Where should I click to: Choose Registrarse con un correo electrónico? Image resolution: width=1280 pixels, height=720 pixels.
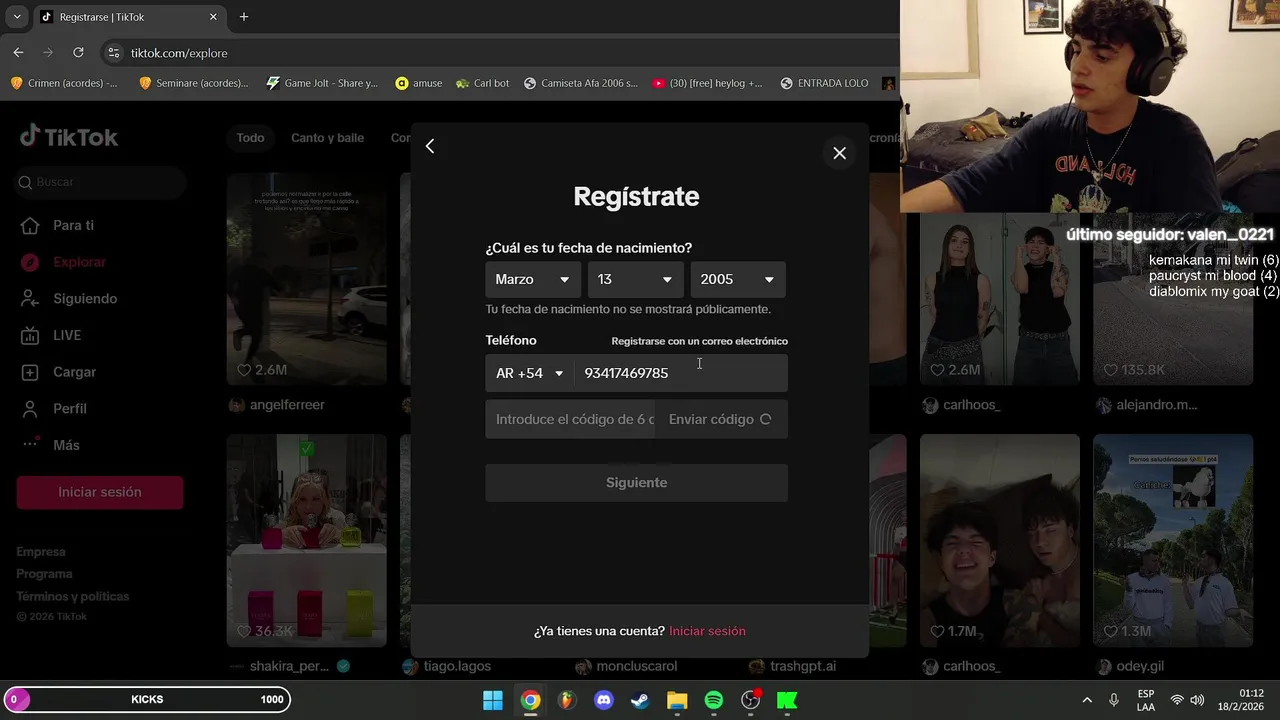coord(699,341)
